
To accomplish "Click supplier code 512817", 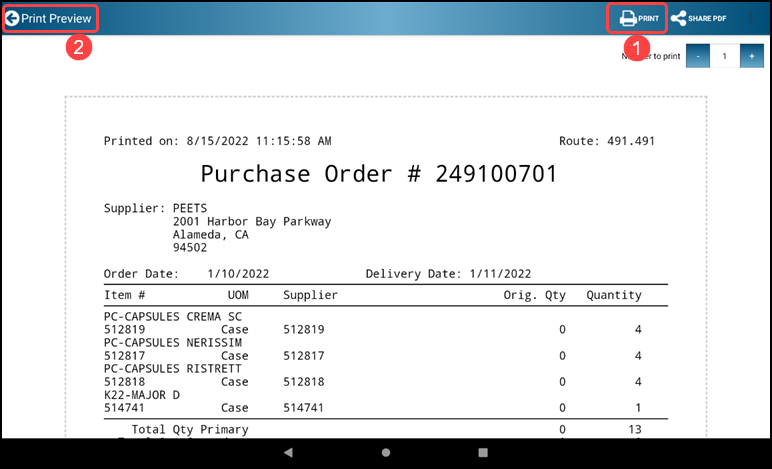I will pos(304,355).
